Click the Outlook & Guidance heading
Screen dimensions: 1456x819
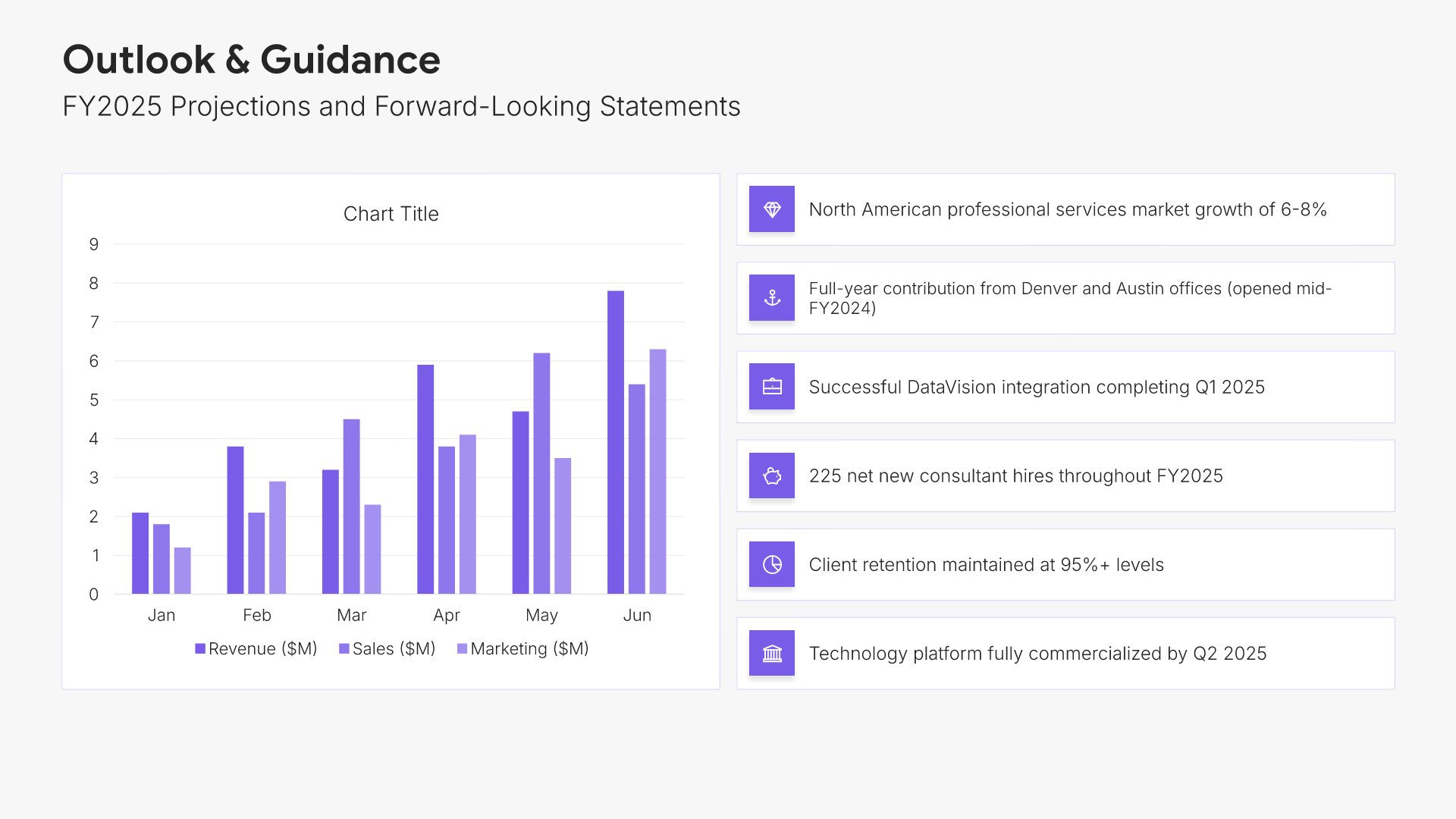coord(251,60)
